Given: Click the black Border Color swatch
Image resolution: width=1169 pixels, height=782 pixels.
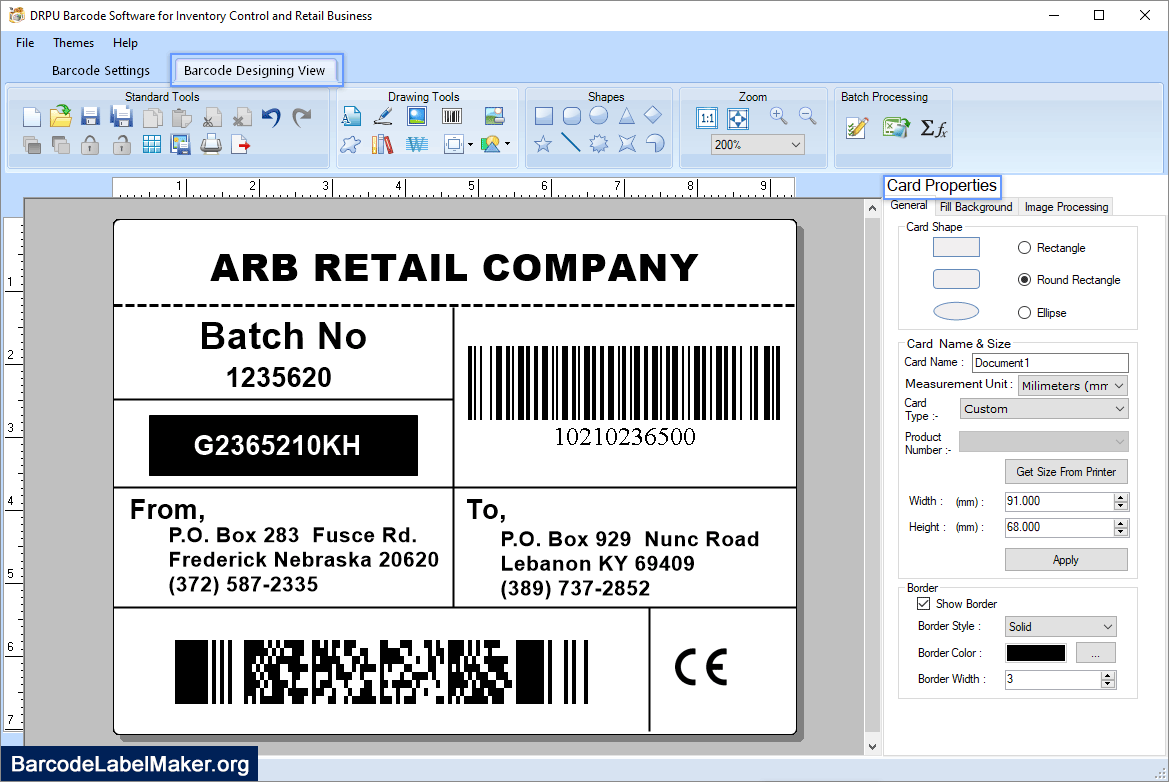Looking at the screenshot, I should (x=1035, y=652).
